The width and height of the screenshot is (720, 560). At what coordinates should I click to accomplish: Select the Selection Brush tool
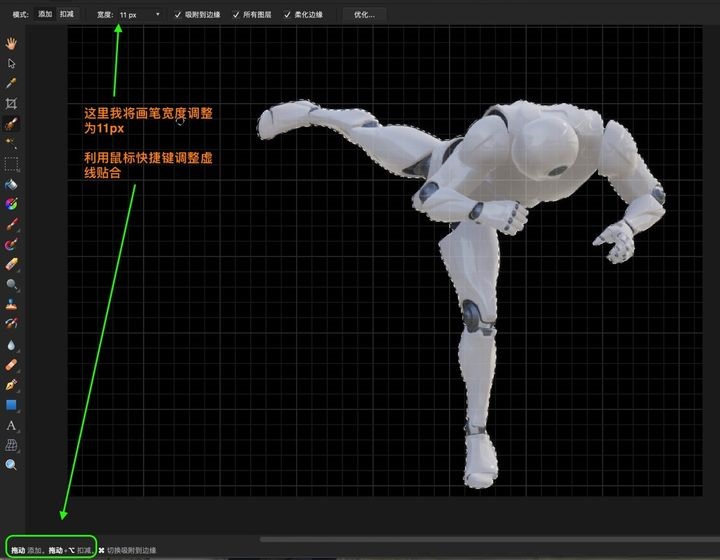coord(12,124)
